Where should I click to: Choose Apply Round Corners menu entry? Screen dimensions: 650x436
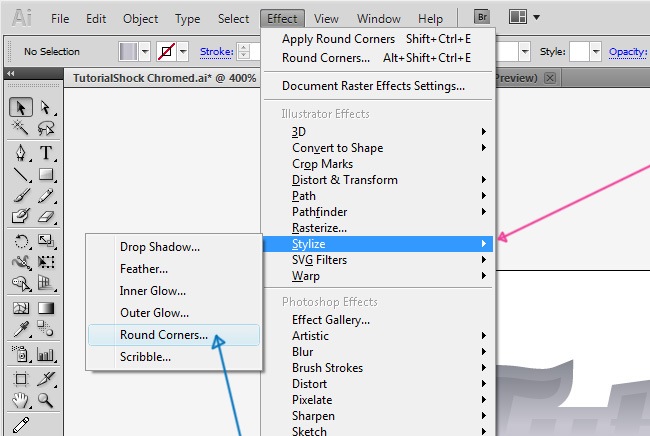376,39
